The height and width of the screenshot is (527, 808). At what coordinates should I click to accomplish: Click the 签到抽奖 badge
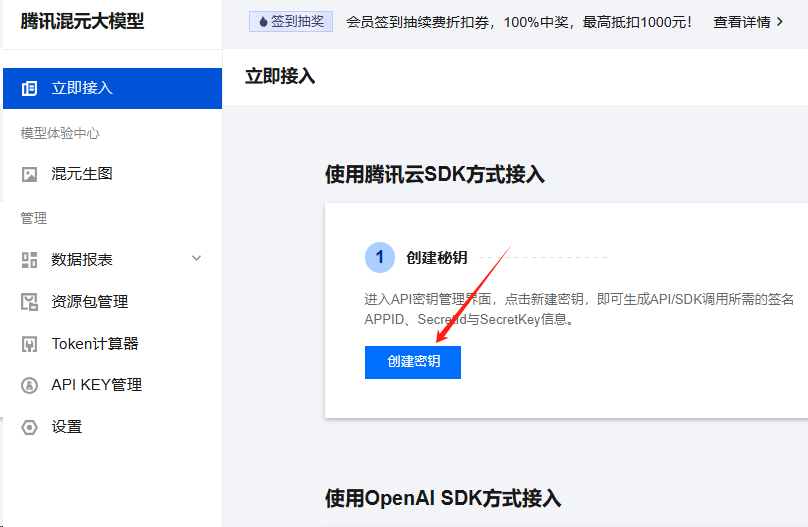tap(291, 22)
